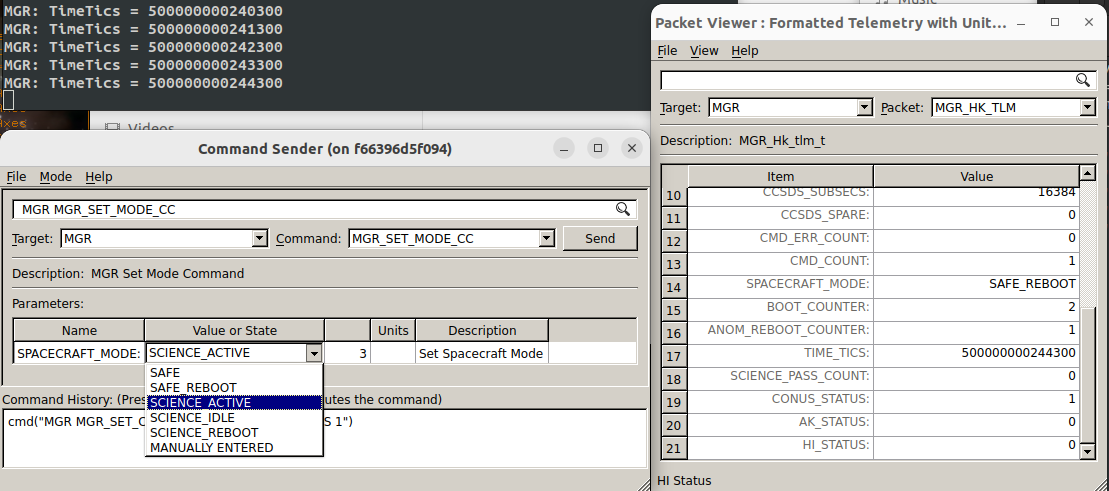Close the Command Sender window

(632, 148)
